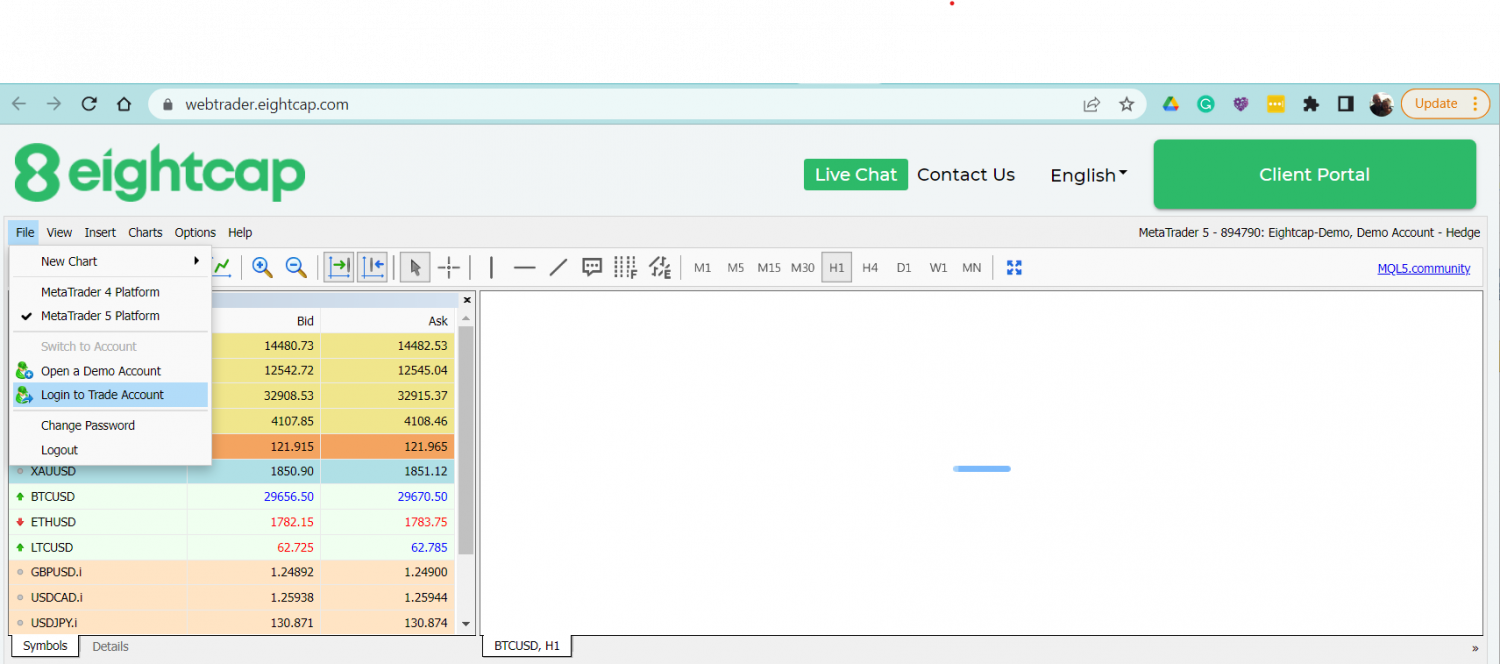Open the Options menu
This screenshot has height=664, width=1500.
(x=195, y=232)
